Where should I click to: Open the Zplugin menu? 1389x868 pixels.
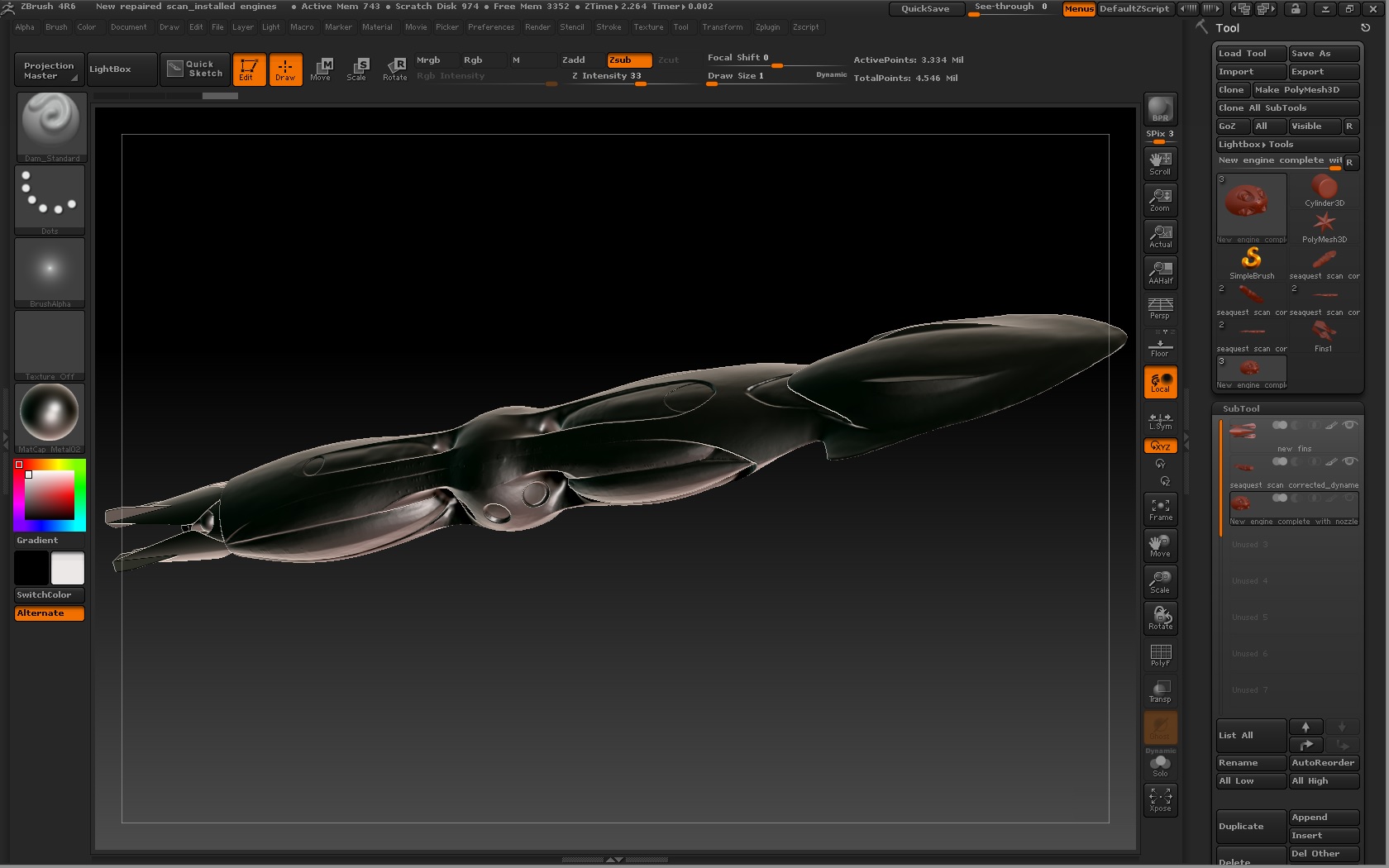(767, 27)
